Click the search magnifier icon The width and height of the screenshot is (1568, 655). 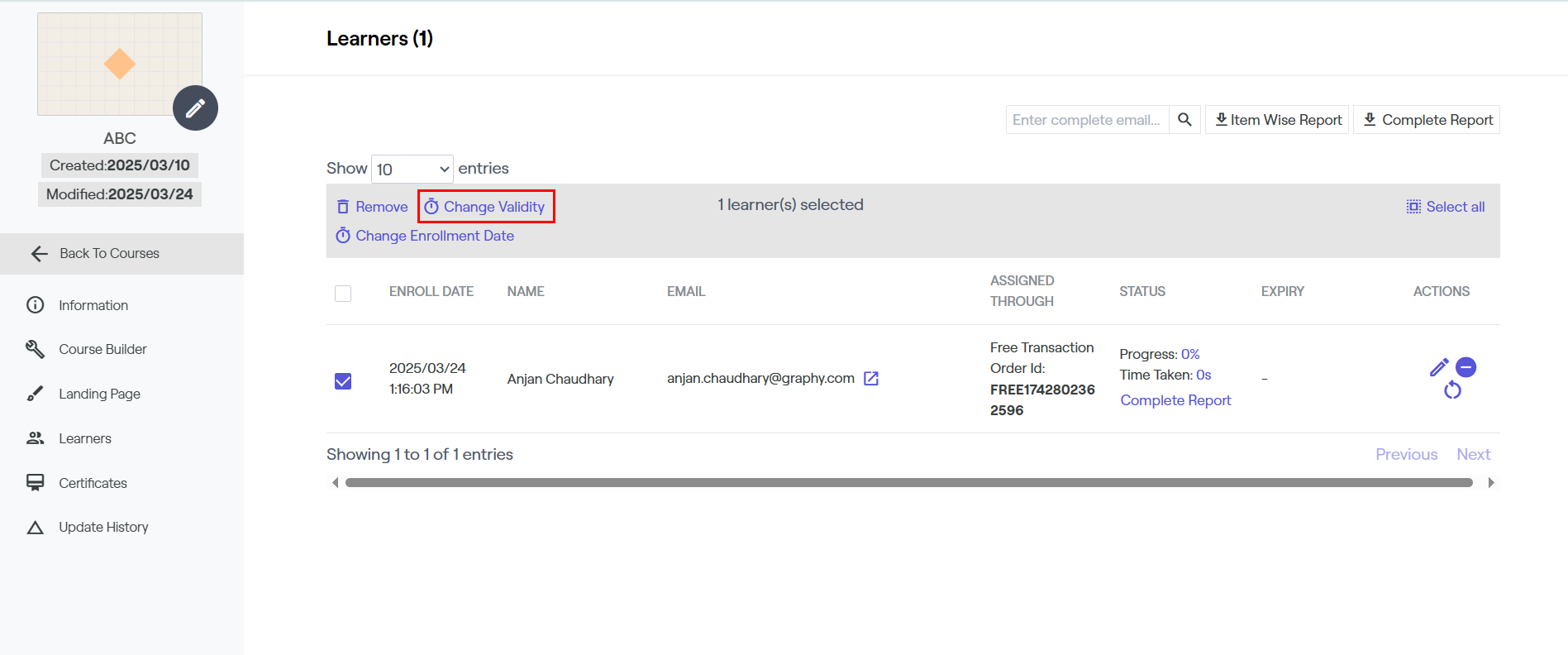[x=1184, y=120]
